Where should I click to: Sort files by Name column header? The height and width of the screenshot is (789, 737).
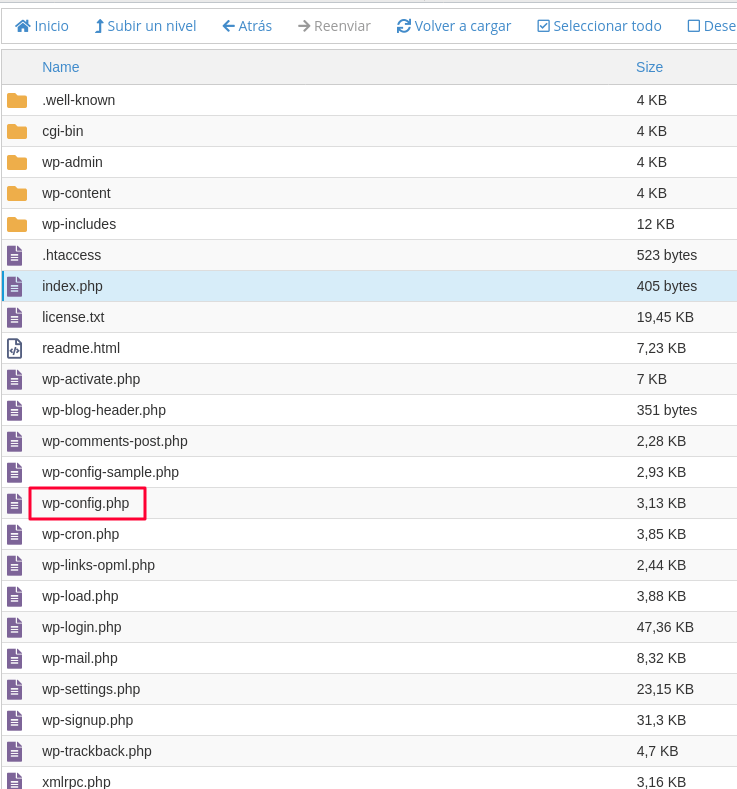pos(60,67)
